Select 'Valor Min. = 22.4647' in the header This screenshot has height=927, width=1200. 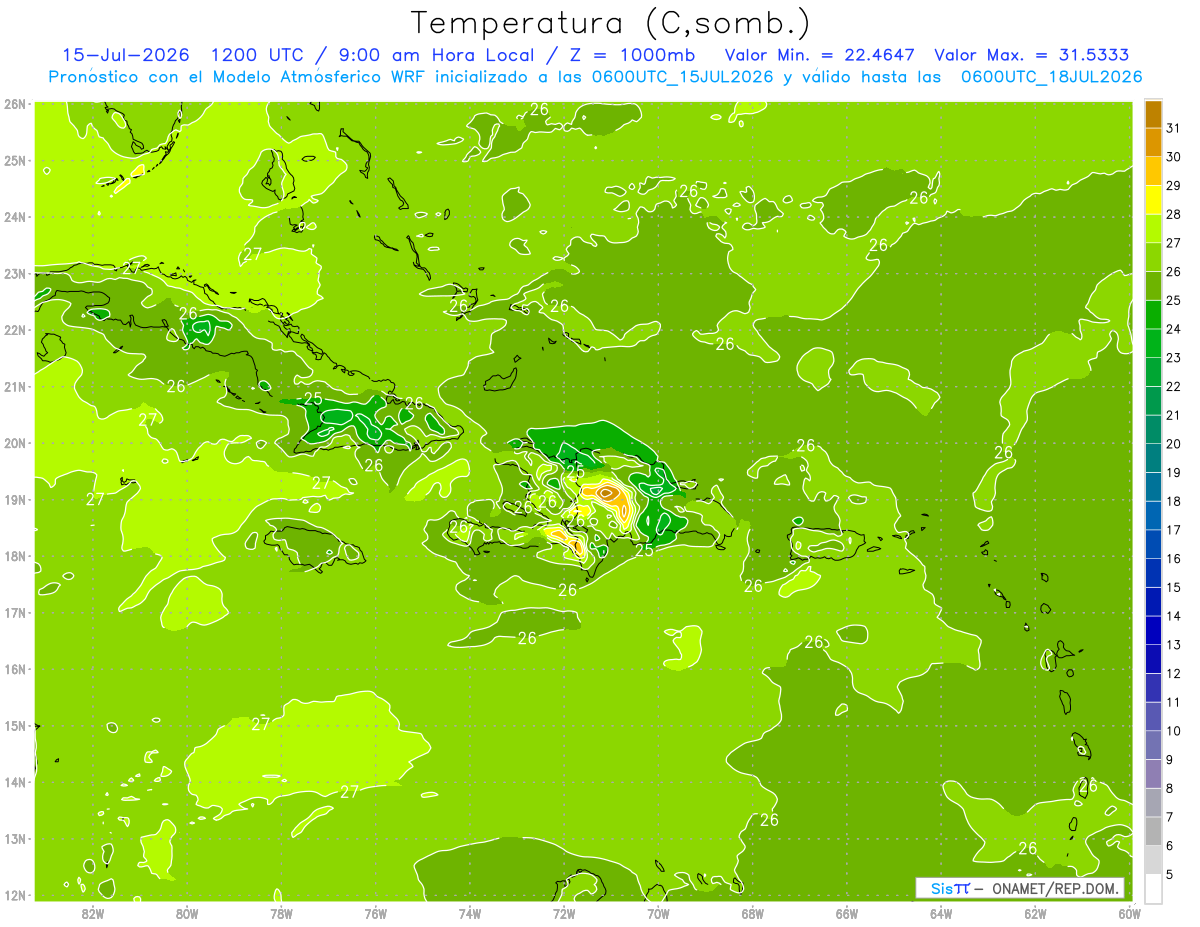820,55
